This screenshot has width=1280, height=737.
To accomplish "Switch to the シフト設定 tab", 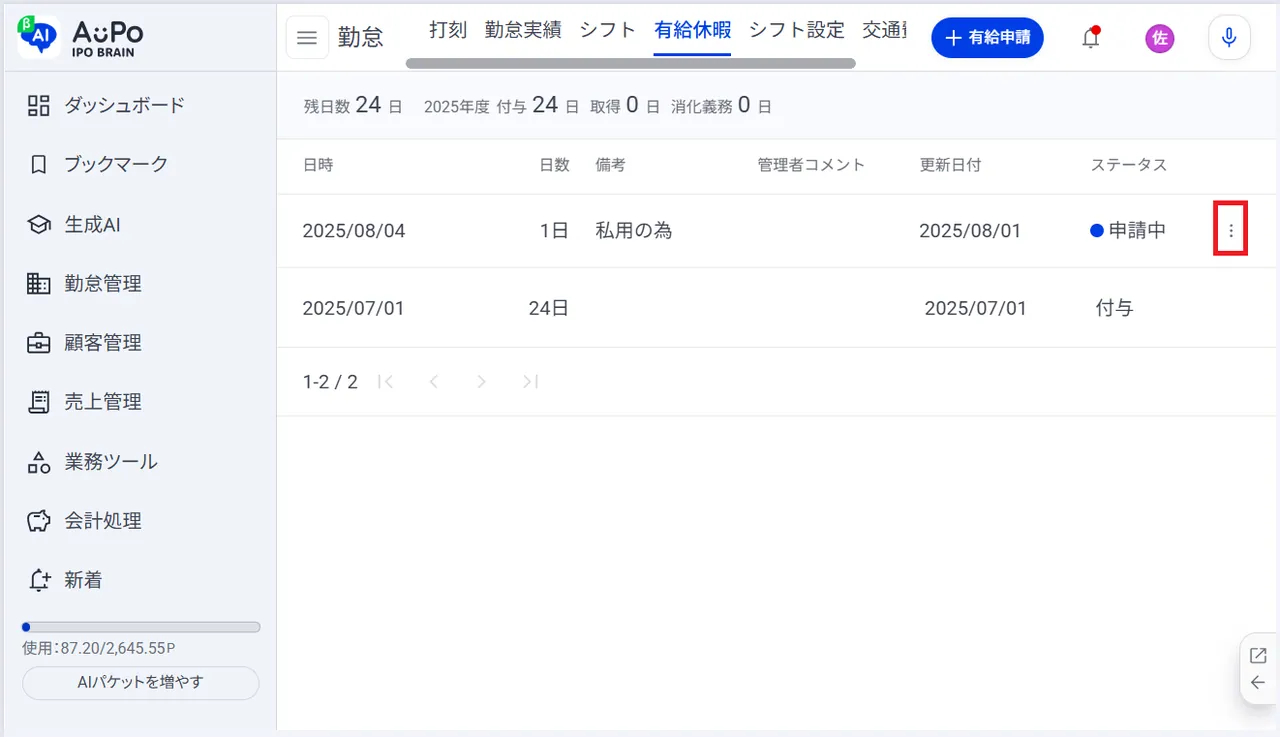I will (x=797, y=30).
